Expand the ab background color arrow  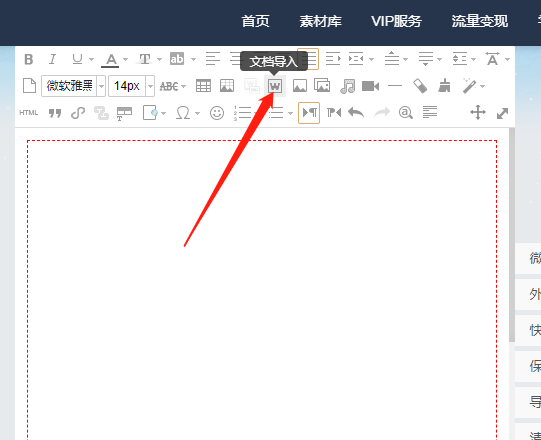coord(193,59)
